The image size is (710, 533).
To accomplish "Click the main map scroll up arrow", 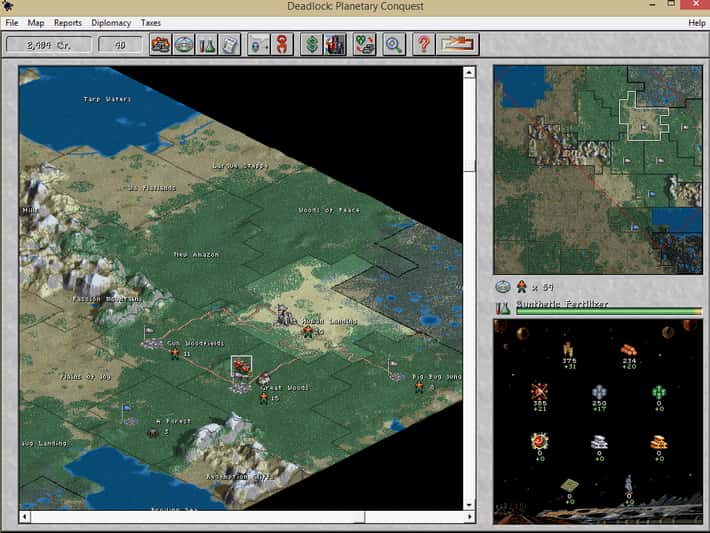I will [x=469, y=72].
